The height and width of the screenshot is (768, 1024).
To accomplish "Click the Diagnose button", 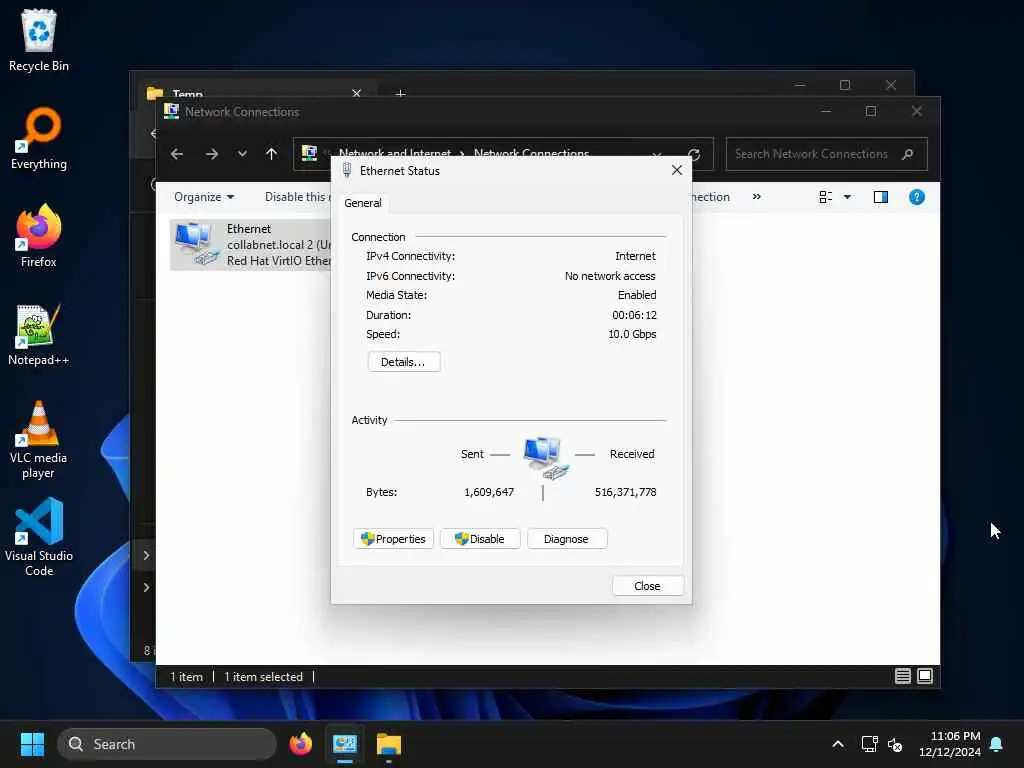I will pyautogui.click(x=567, y=539).
